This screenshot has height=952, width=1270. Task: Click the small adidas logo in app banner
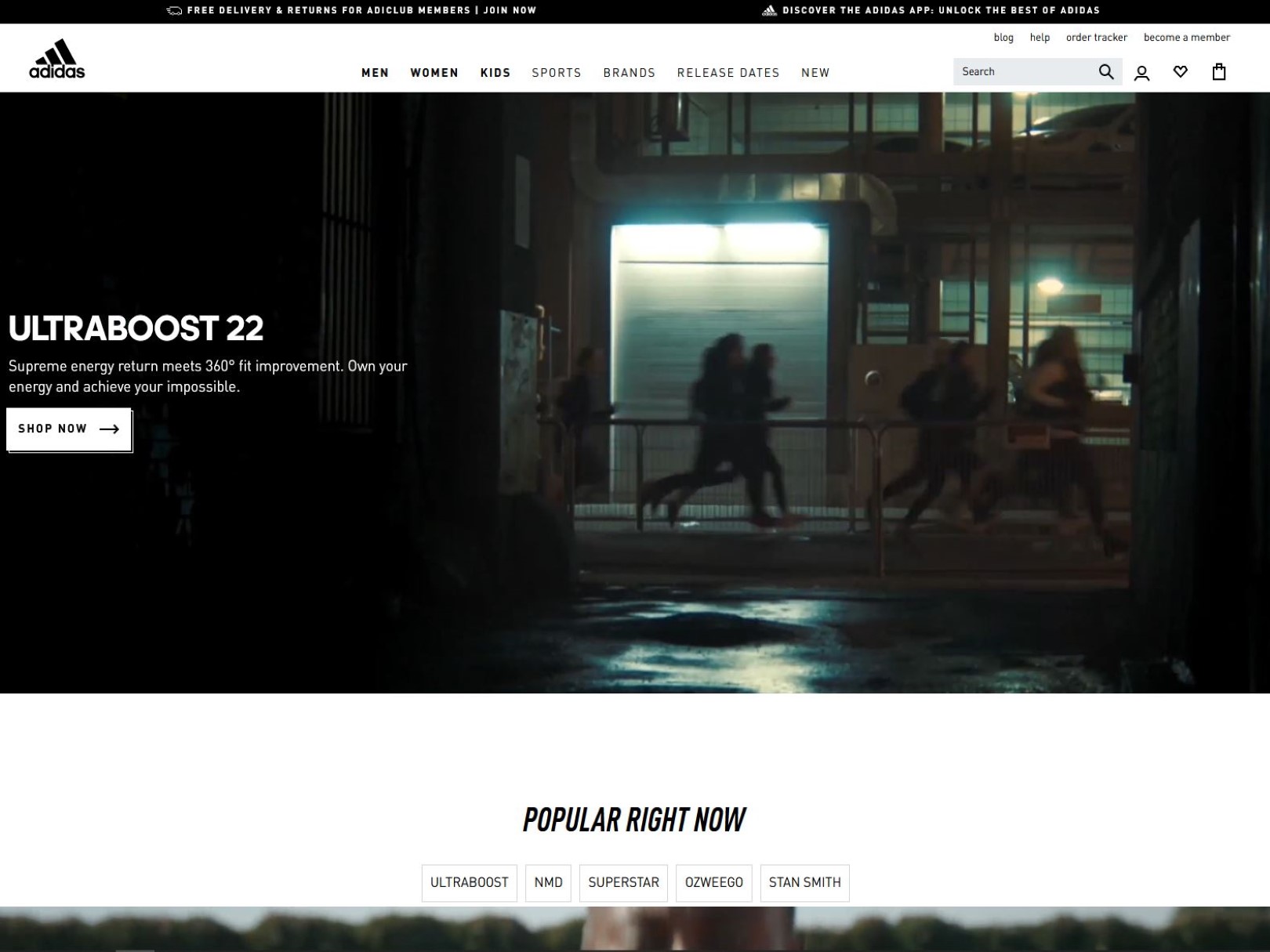point(769,11)
